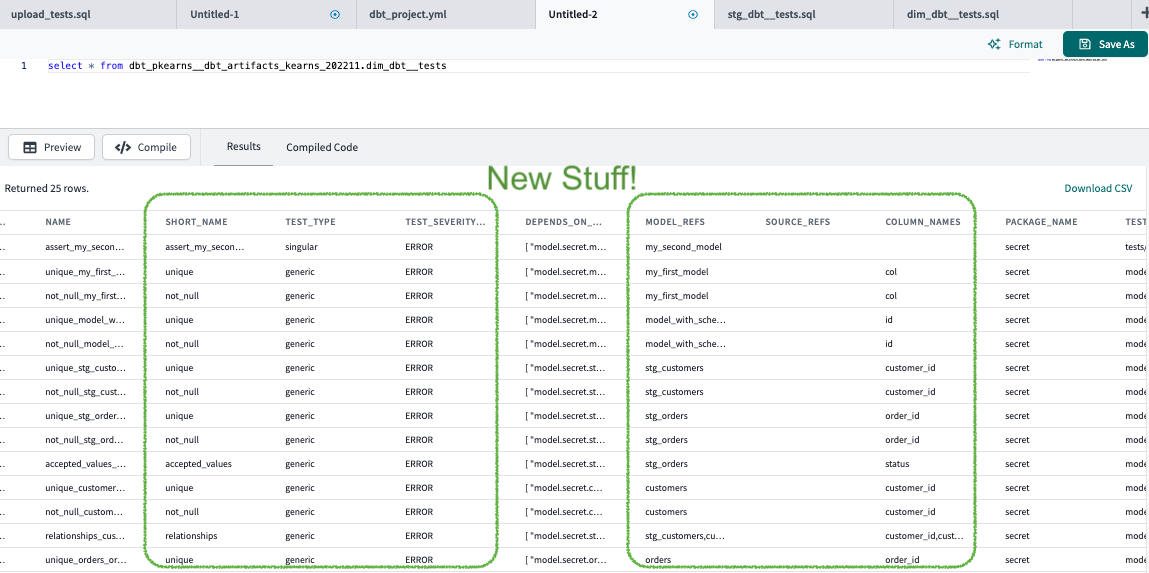The image size is (1149, 573).
Task: Select the Untitled-2 tab
Action: coord(625,15)
